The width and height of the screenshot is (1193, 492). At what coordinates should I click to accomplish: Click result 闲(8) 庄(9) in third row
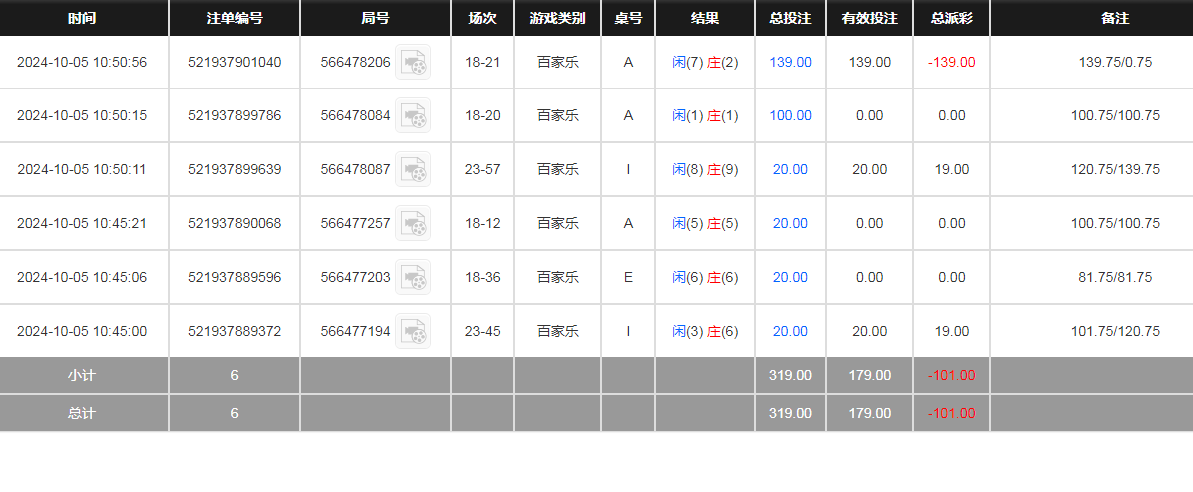coord(705,170)
